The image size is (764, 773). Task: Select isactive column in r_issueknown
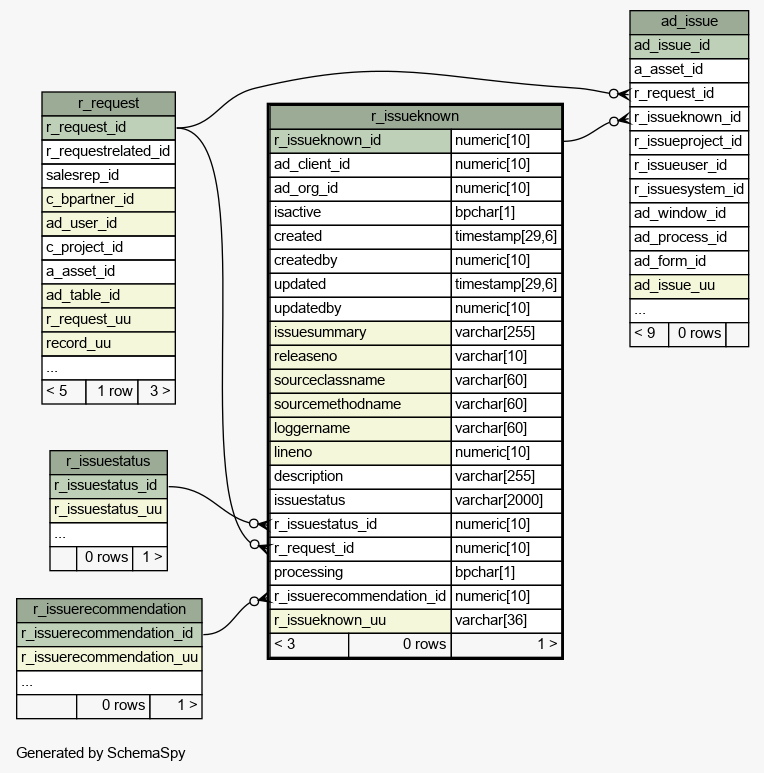click(x=360, y=212)
